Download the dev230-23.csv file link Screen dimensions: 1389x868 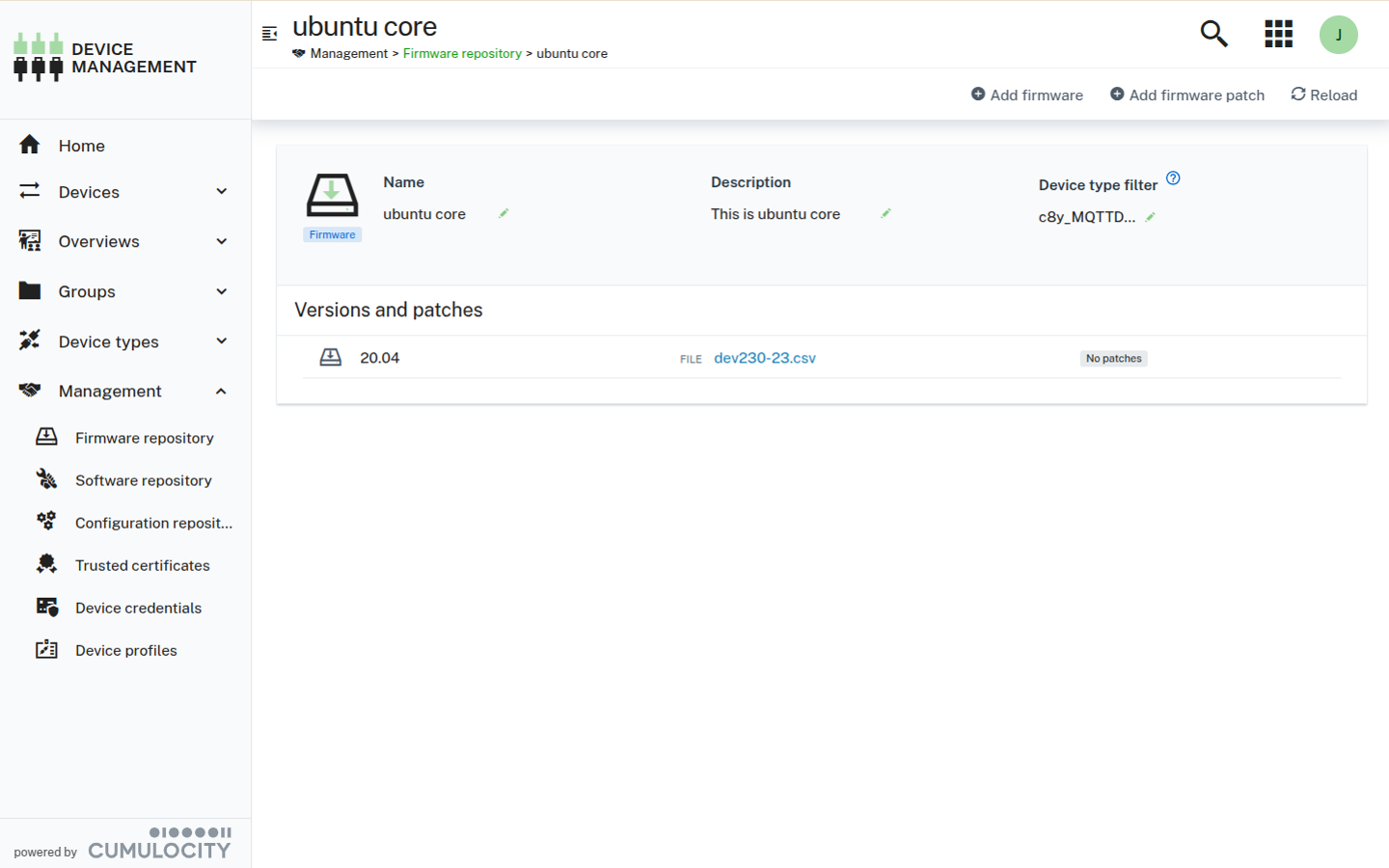(x=764, y=358)
